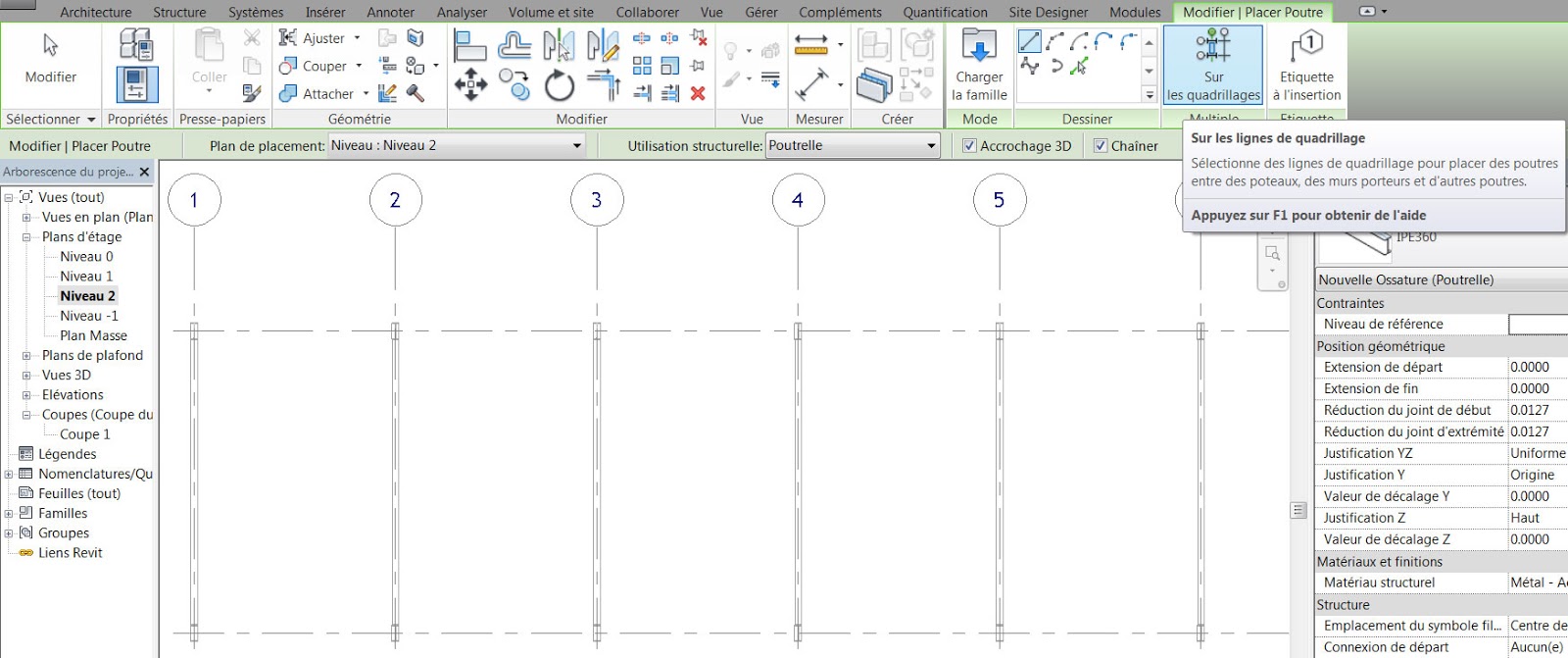Screen dimensions: 1568x658
Task: Open the type properties icon
Action: 136,44
